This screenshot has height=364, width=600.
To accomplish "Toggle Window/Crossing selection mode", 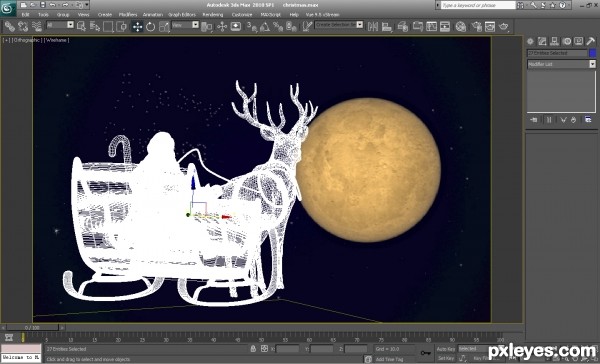I will pos(122,26).
